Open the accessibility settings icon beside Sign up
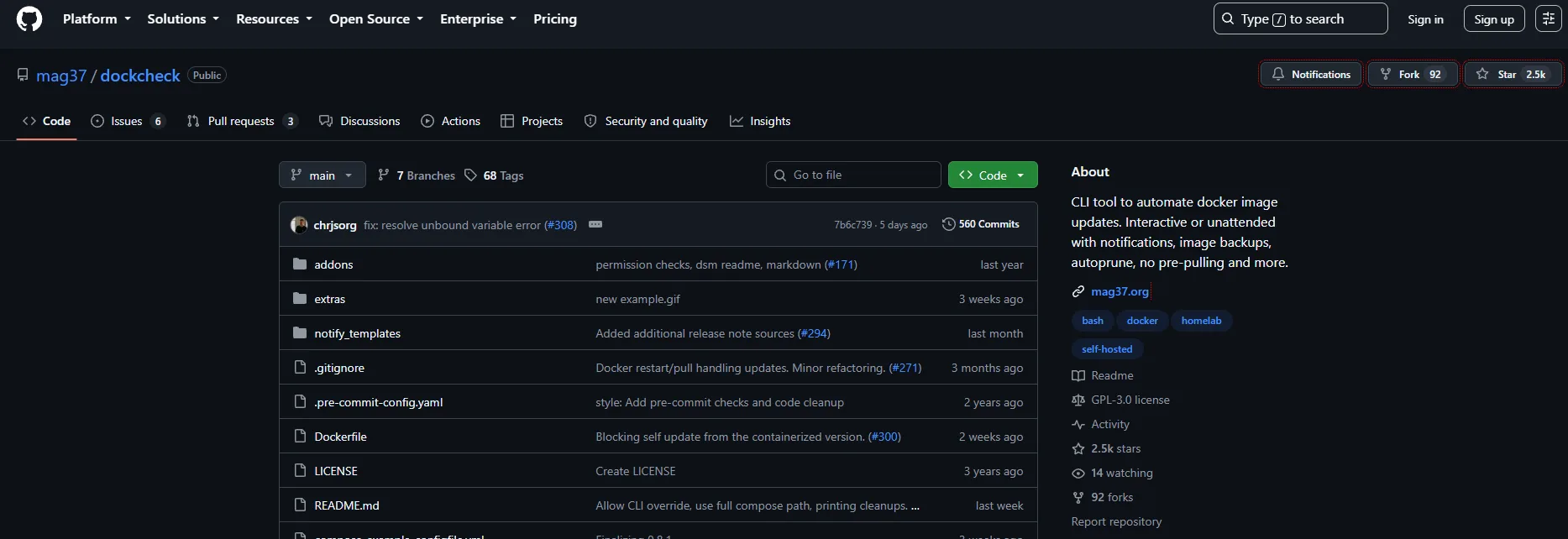Viewport: 1568px width, 539px height. (x=1549, y=18)
